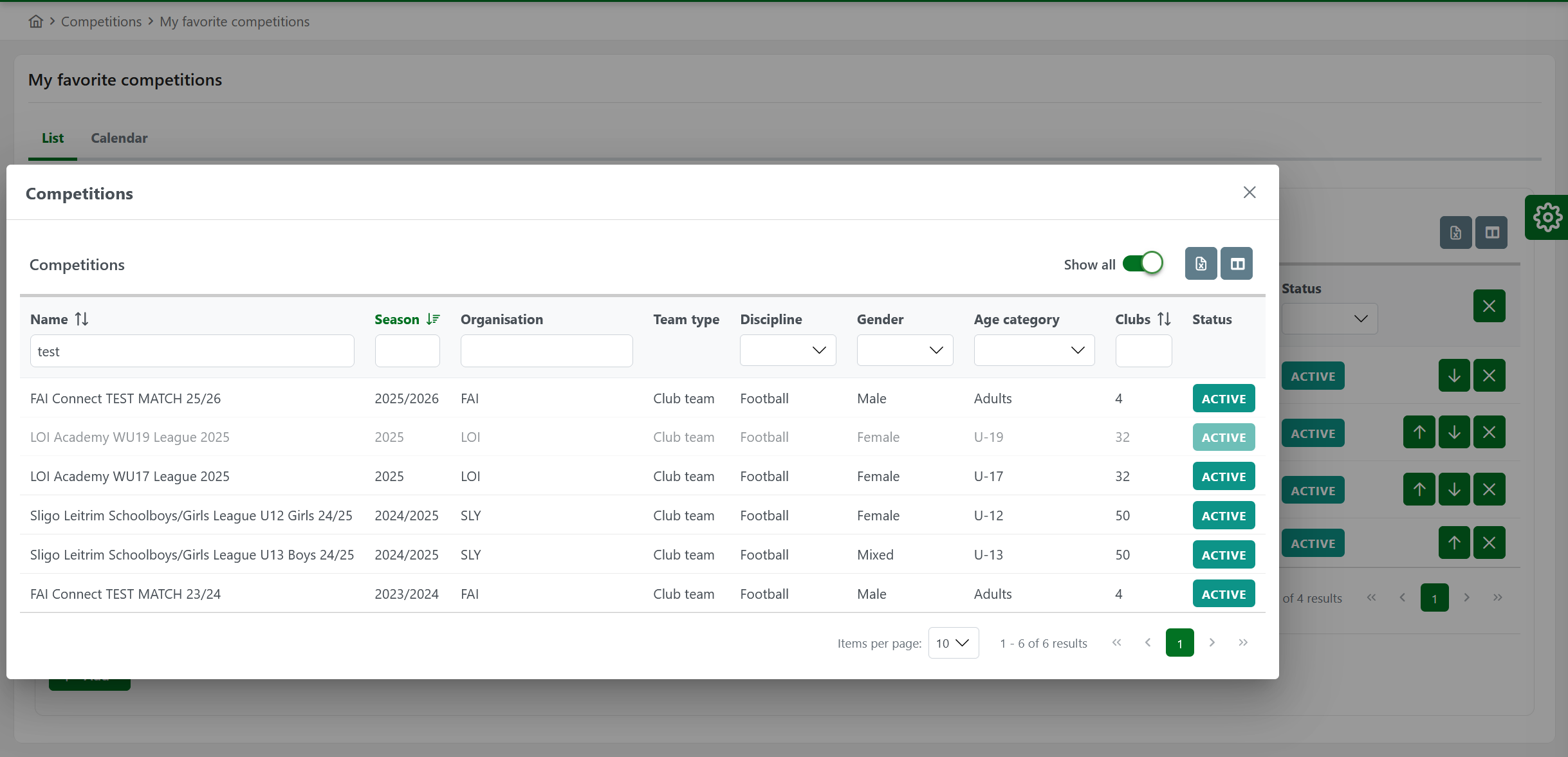Expand the Discipline filter dropdown
1568x757 pixels.
788,351
